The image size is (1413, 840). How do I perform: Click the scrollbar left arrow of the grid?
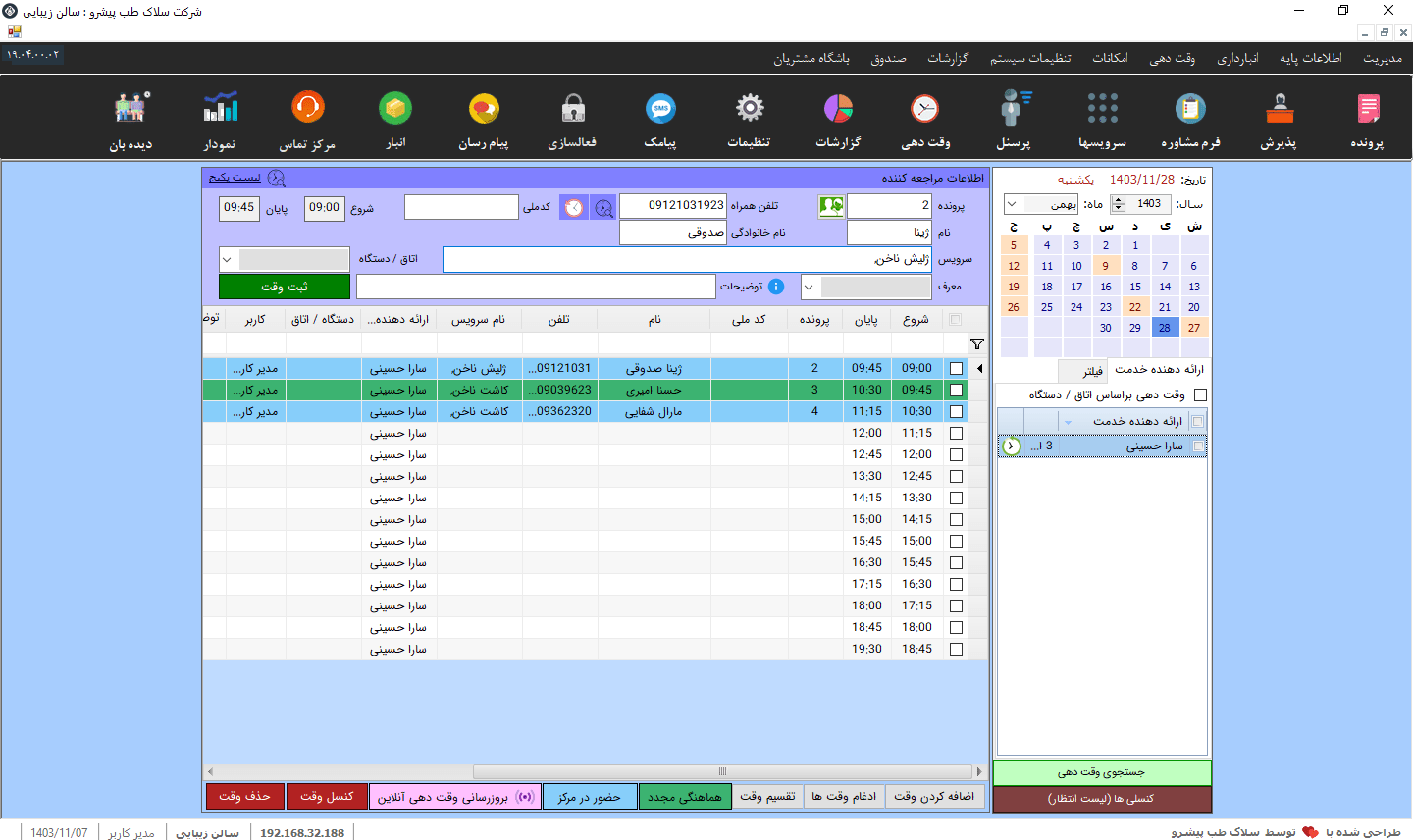pos(209,771)
